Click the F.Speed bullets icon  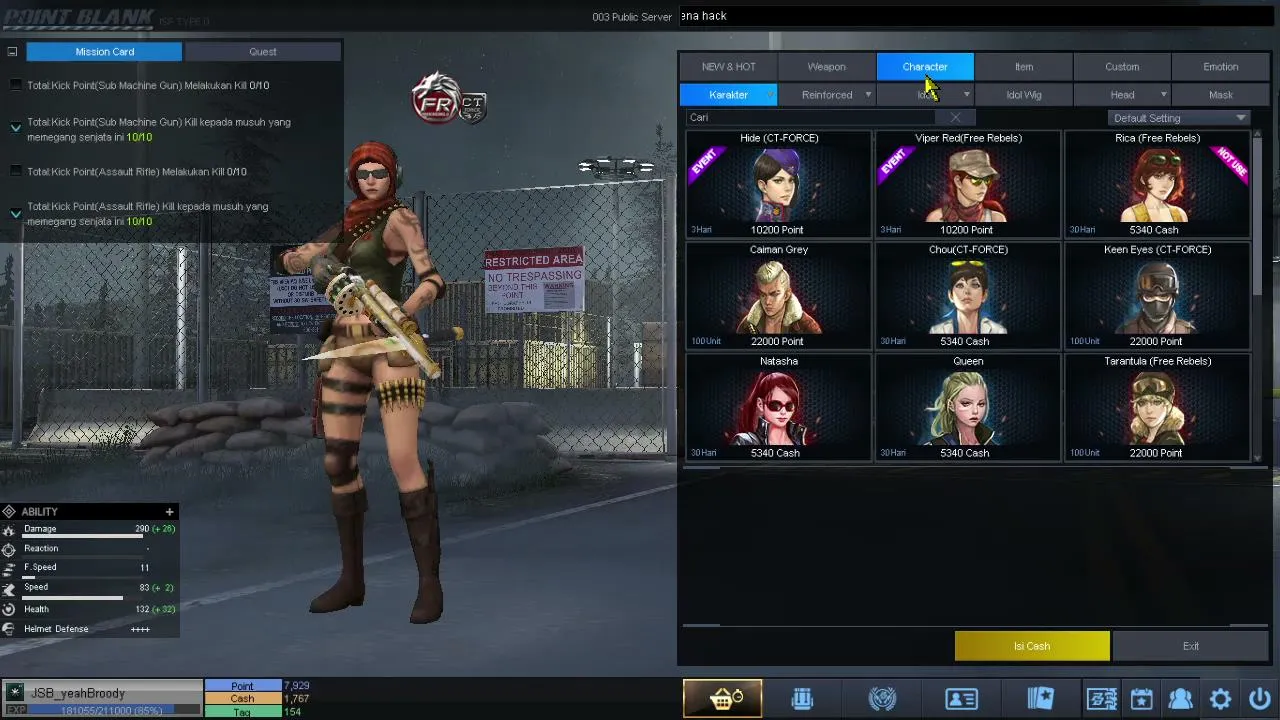pos(10,568)
